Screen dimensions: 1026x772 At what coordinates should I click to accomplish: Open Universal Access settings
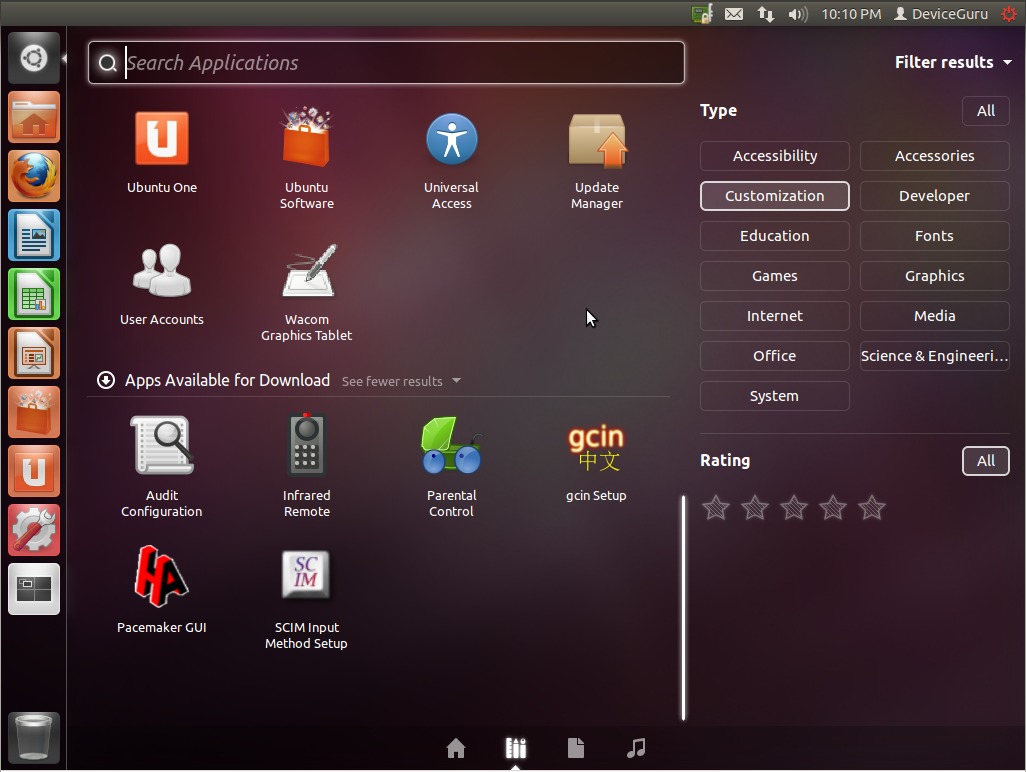pos(451,160)
